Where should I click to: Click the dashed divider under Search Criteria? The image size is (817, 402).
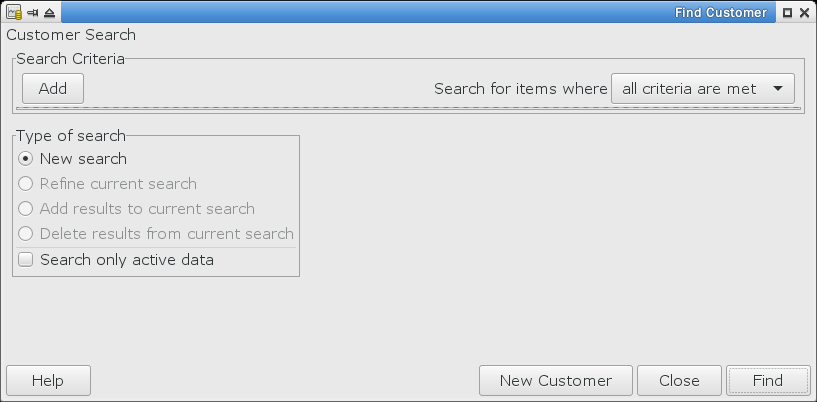tap(408, 108)
